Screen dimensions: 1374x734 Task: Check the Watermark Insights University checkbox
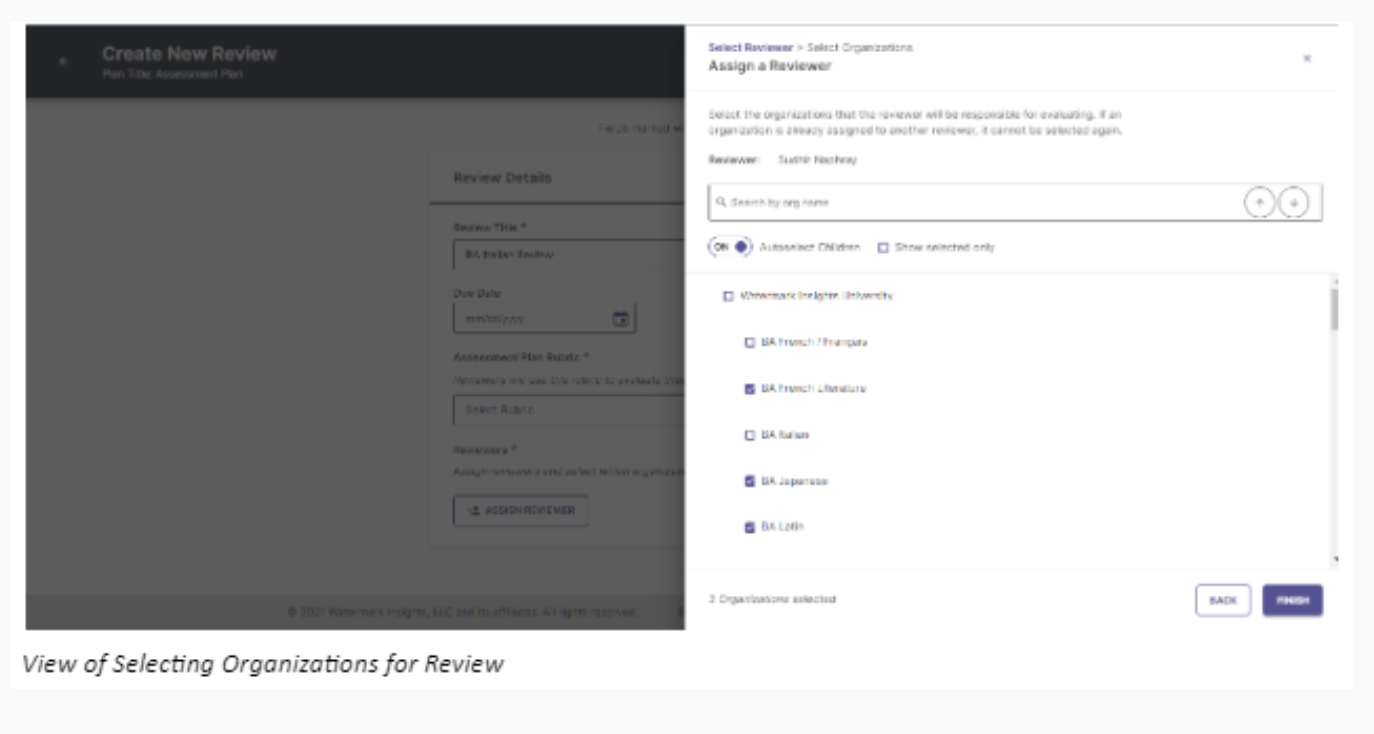click(x=728, y=296)
